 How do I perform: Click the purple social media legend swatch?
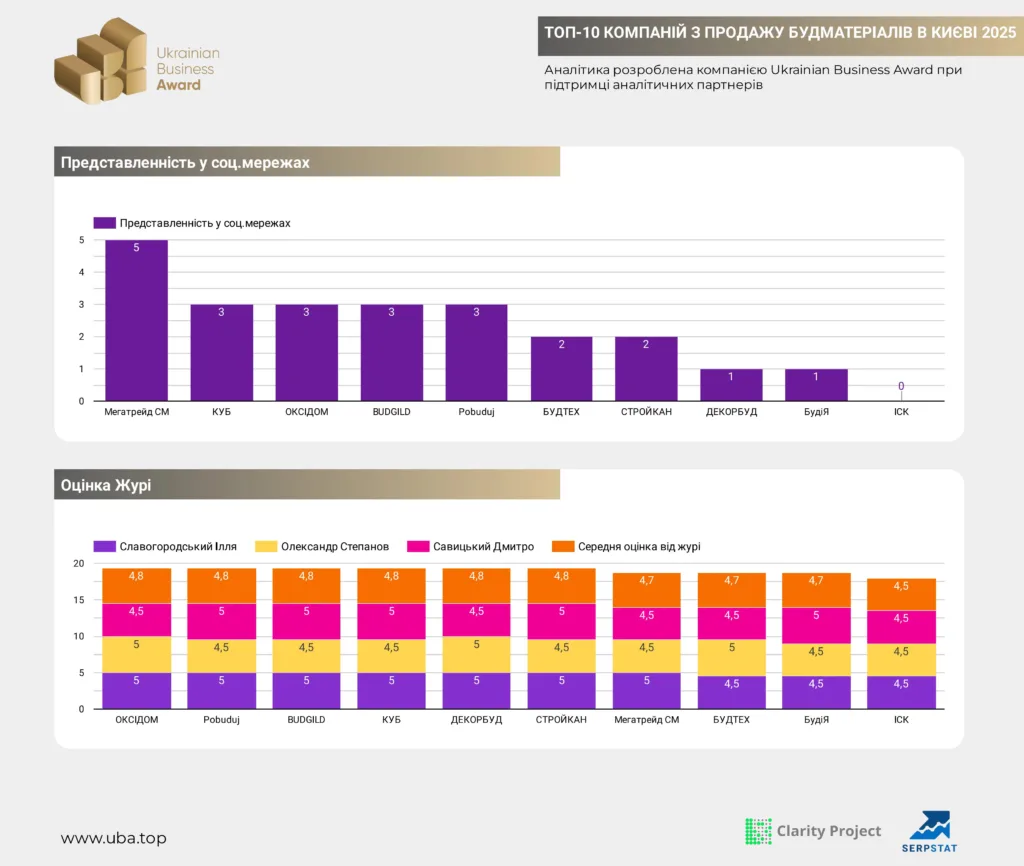[104, 223]
